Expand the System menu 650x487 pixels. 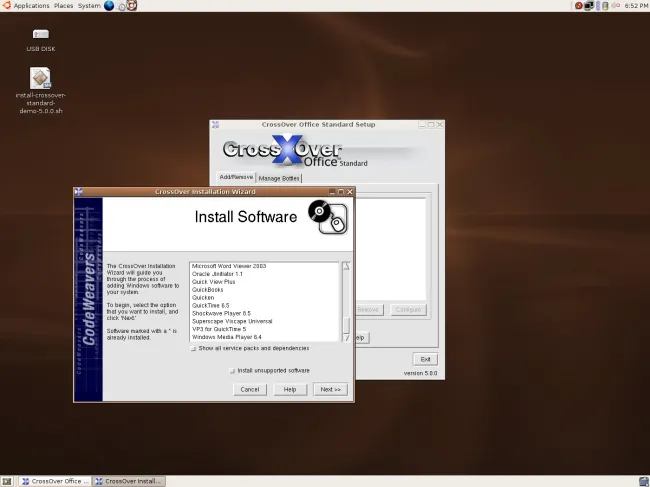(x=89, y=6)
